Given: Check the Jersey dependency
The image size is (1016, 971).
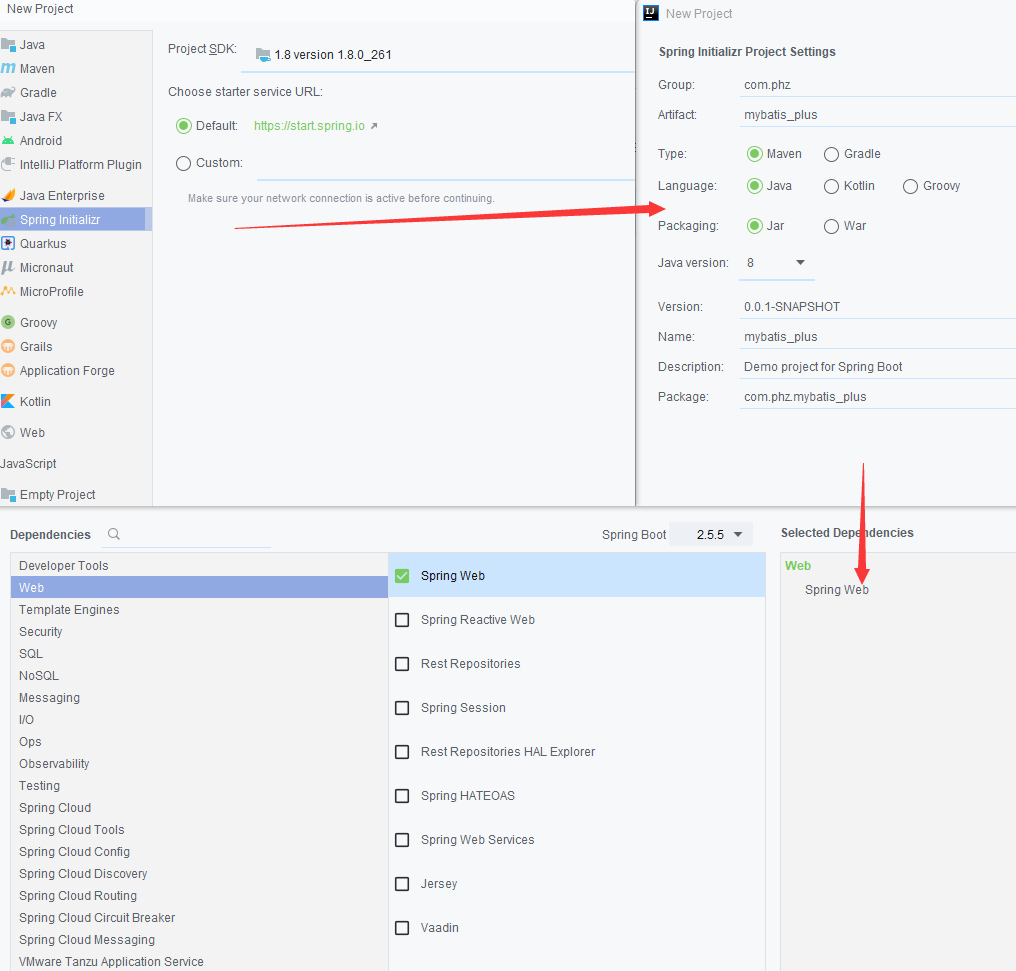Looking at the screenshot, I should (402, 884).
